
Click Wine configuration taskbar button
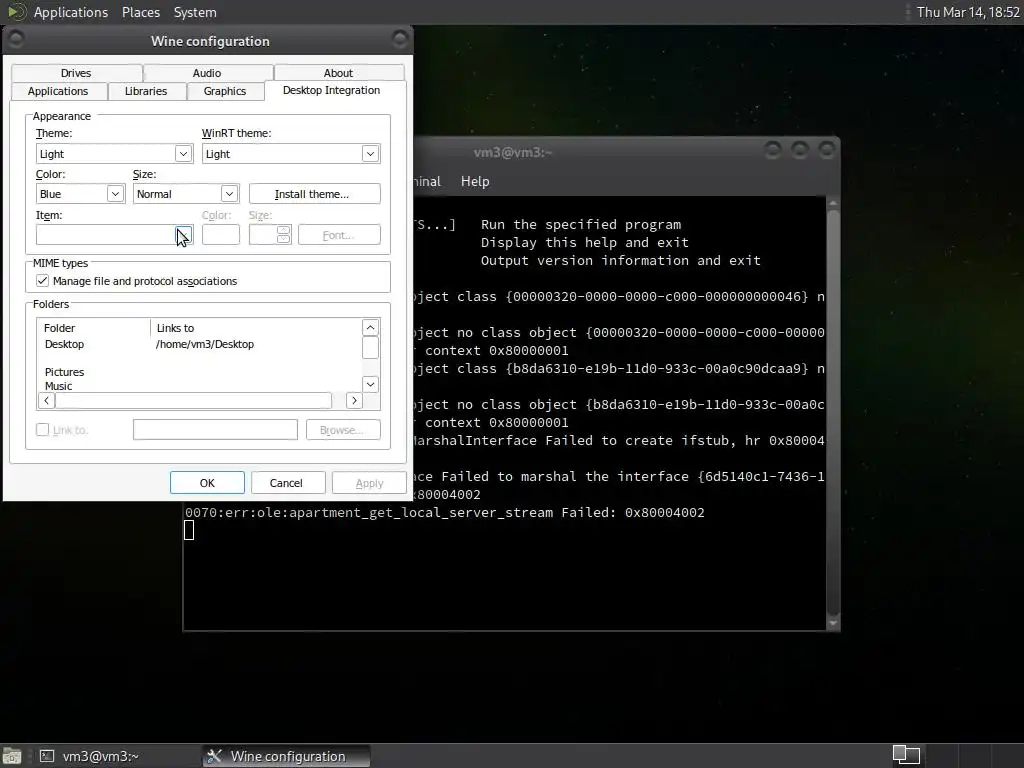tap(287, 756)
